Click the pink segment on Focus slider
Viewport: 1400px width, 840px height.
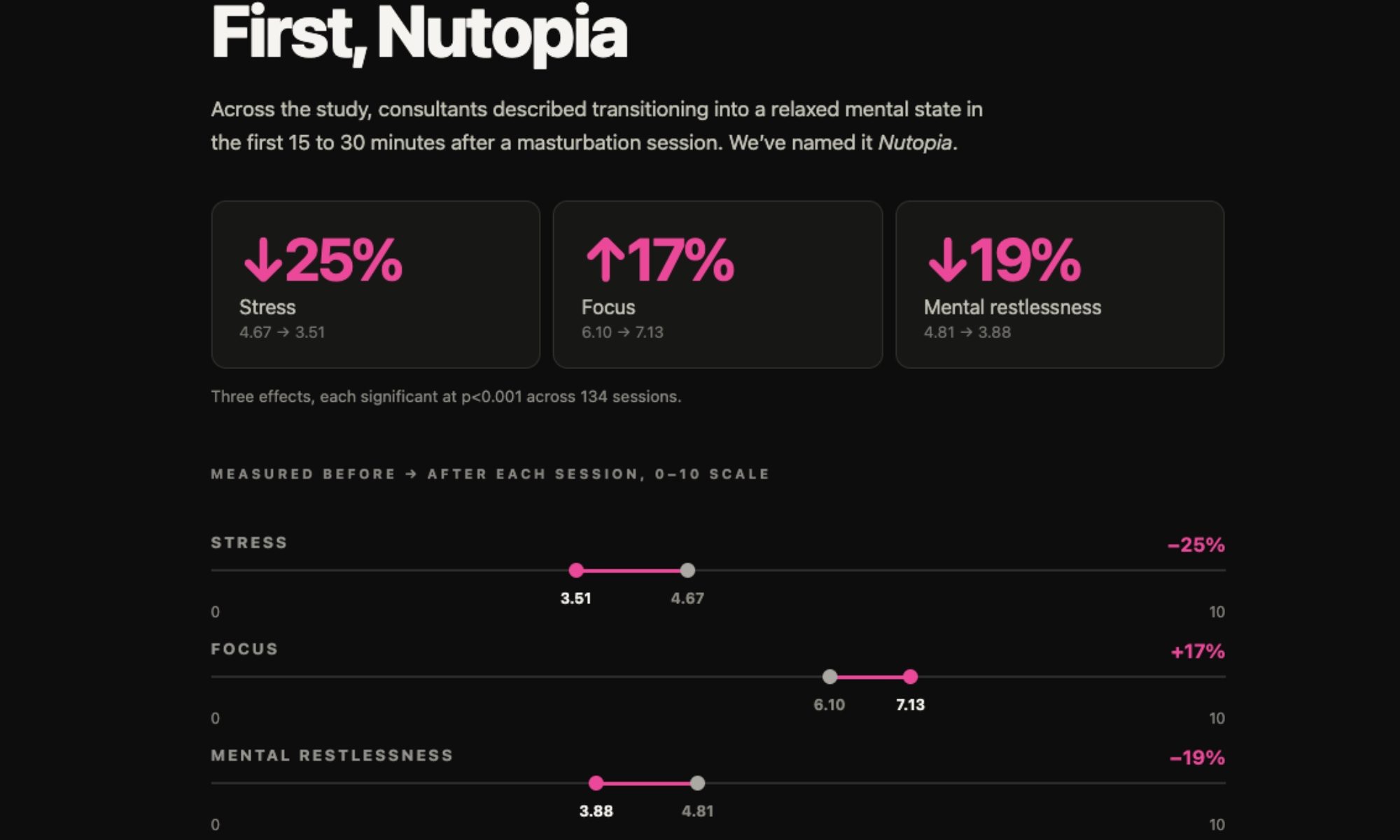(x=869, y=677)
